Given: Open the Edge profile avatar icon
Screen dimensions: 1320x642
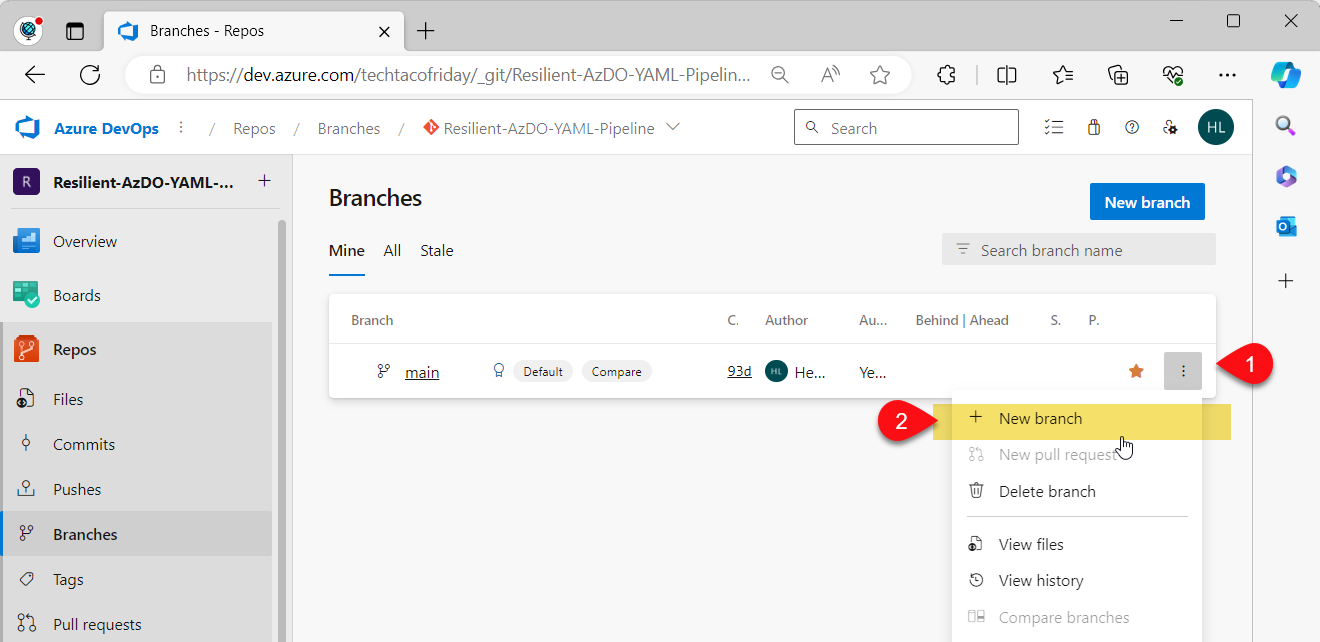Looking at the screenshot, I should (28, 31).
